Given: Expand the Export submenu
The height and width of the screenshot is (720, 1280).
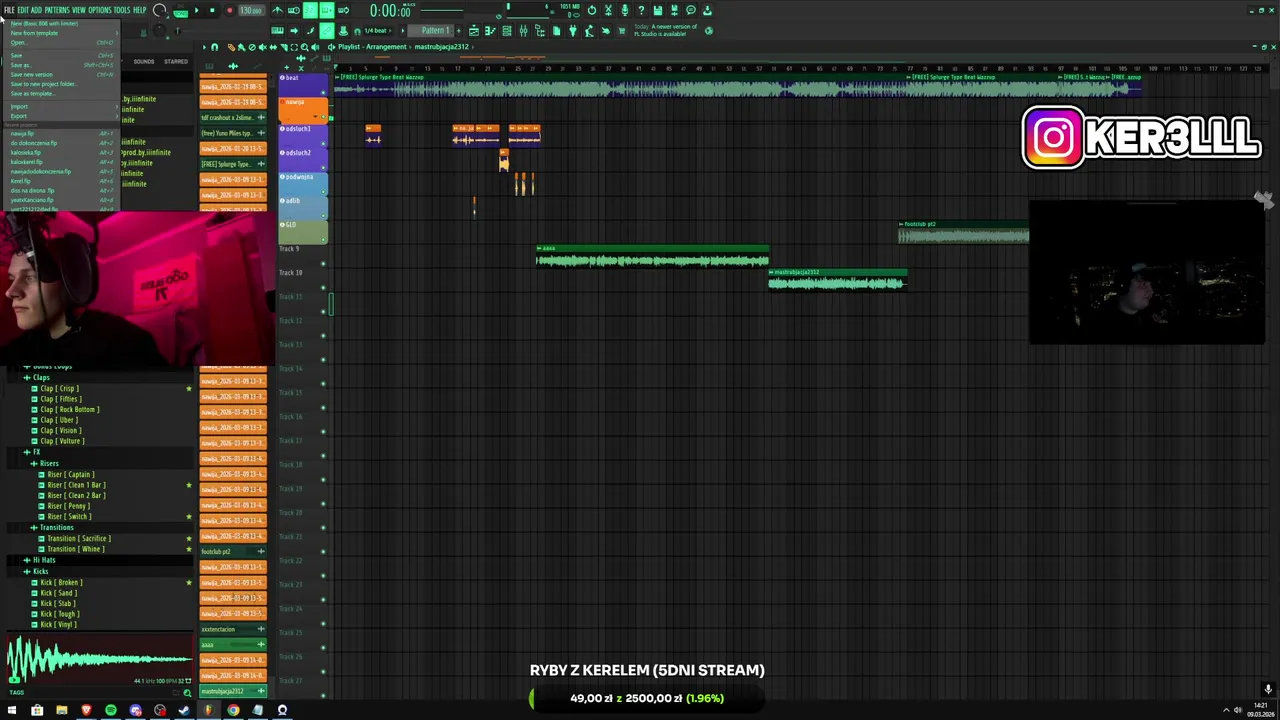Looking at the screenshot, I should pyautogui.click(x=62, y=116).
